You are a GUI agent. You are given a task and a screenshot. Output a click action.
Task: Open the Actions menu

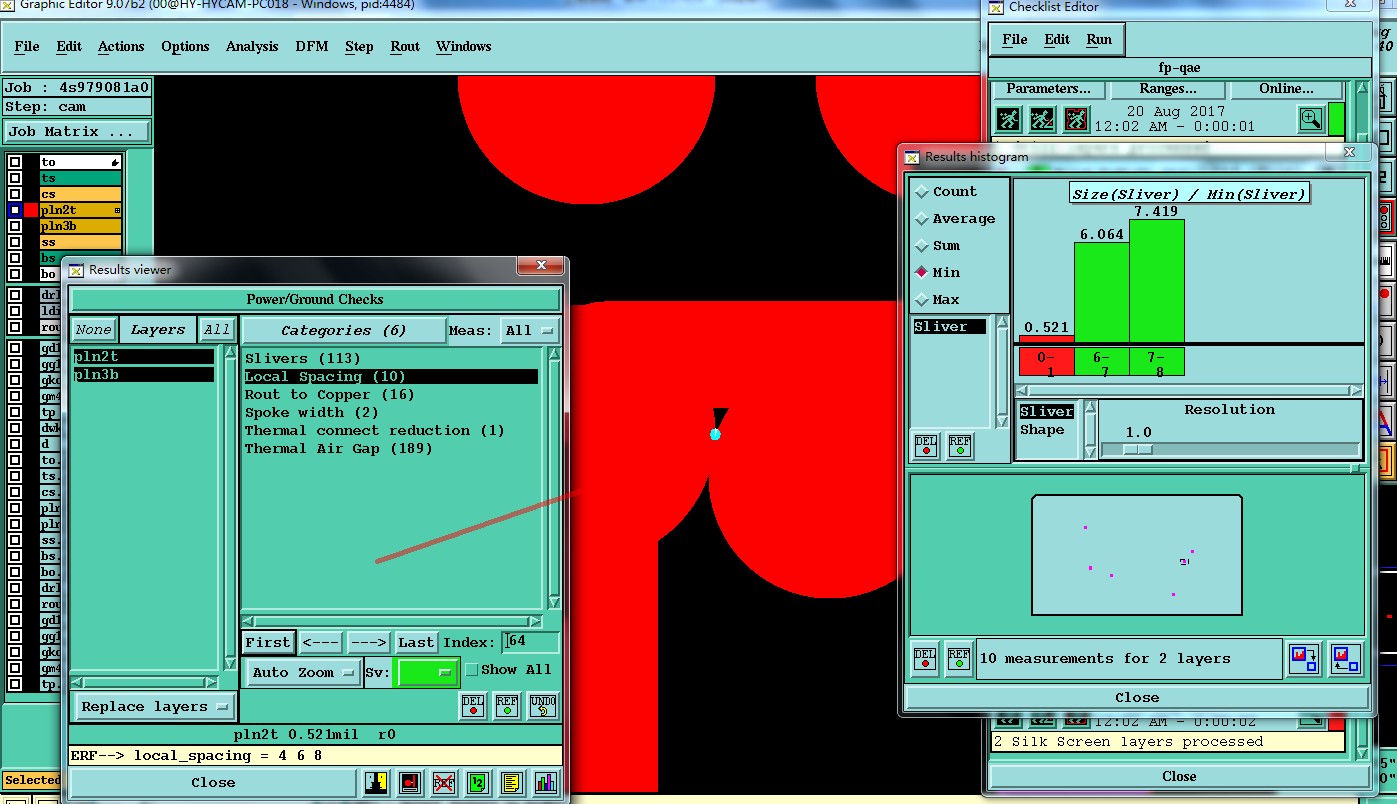(121, 46)
